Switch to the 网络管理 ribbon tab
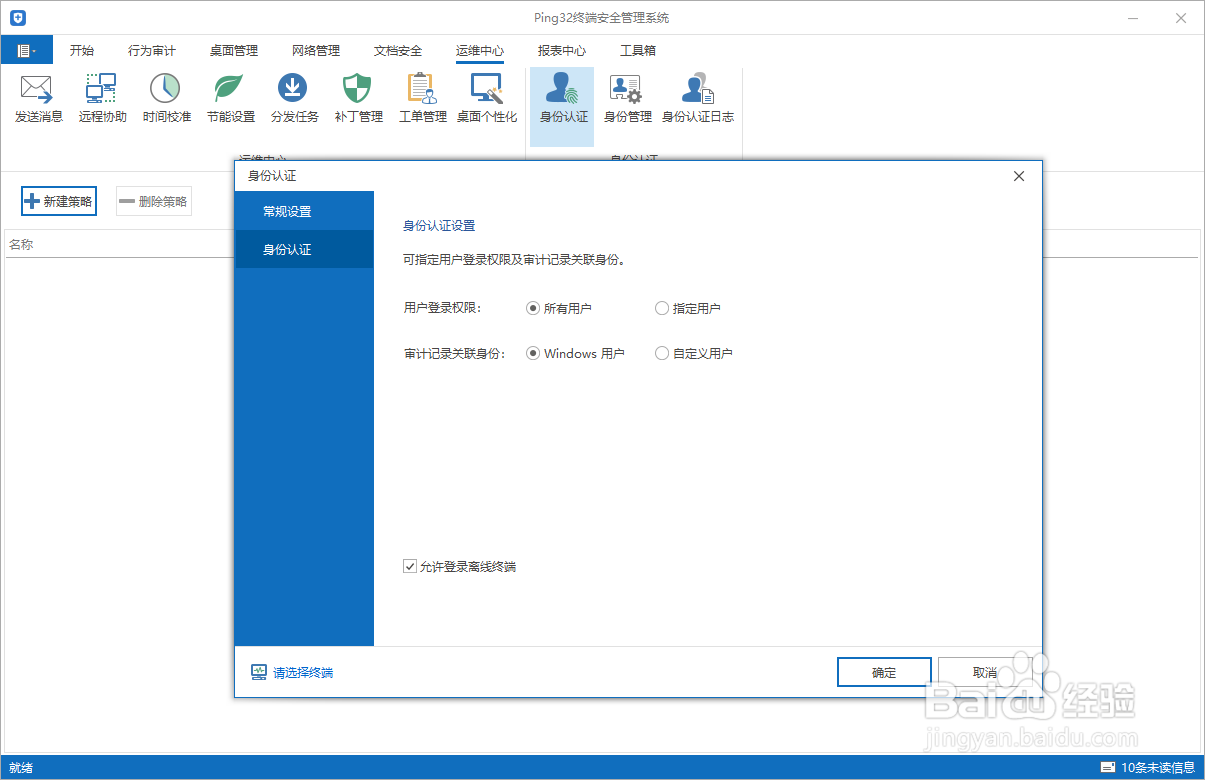This screenshot has width=1205, height=780. [316, 50]
